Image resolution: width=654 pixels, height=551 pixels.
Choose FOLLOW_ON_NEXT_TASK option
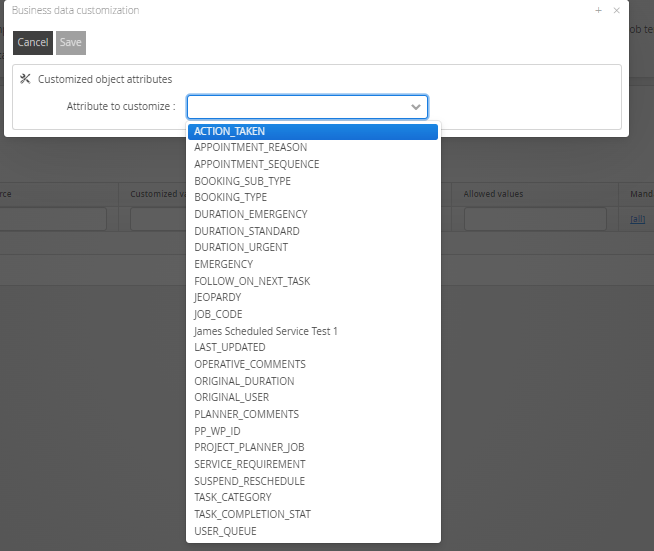click(313, 281)
